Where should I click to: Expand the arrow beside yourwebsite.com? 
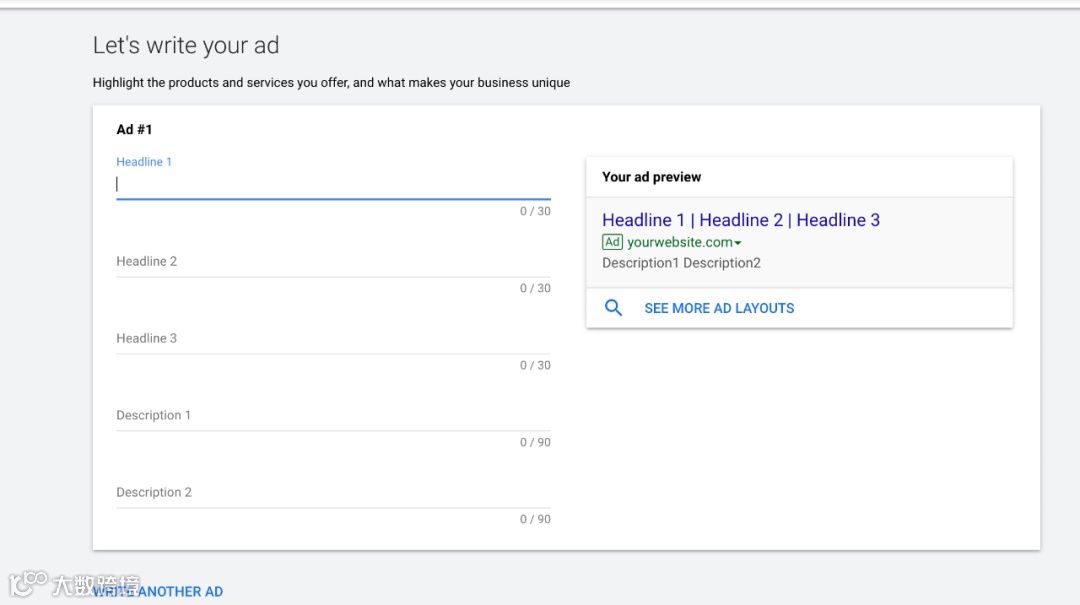coord(738,243)
